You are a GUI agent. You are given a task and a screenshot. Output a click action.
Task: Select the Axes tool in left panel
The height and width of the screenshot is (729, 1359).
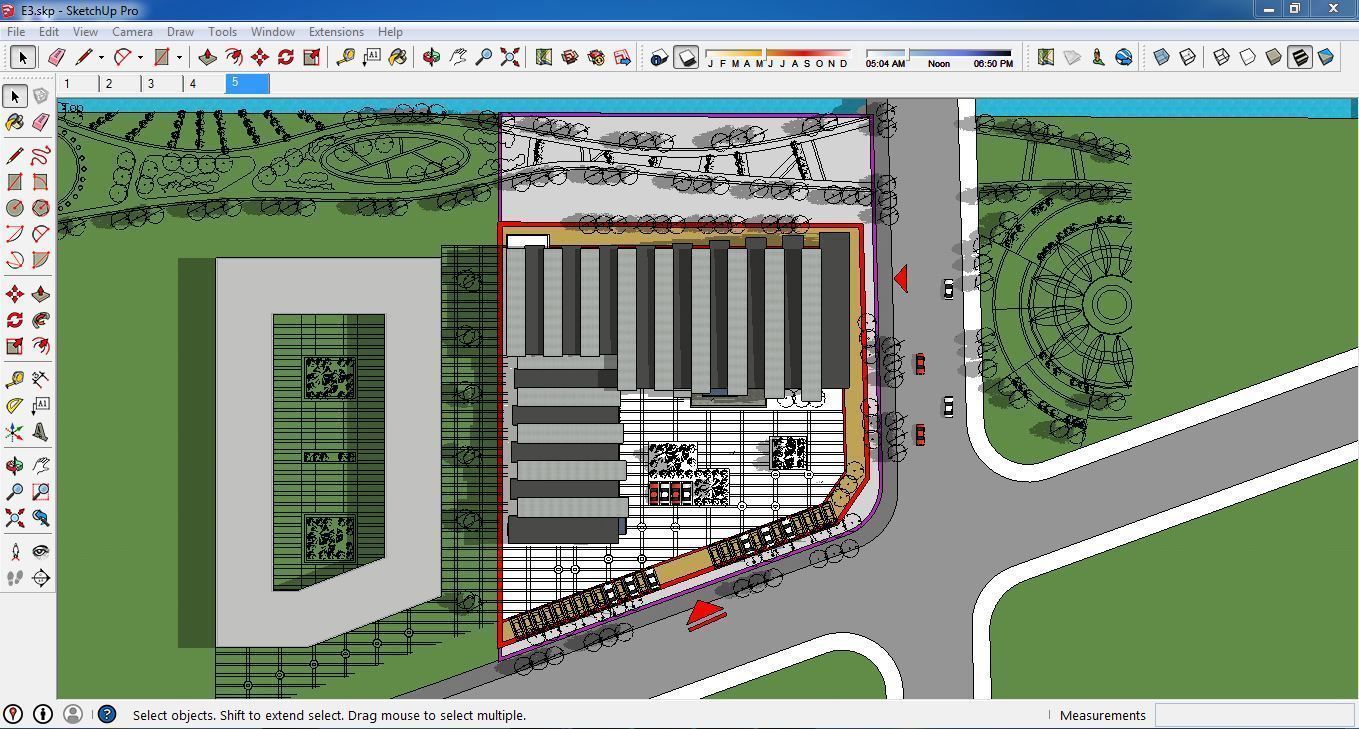click(x=14, y=432)
